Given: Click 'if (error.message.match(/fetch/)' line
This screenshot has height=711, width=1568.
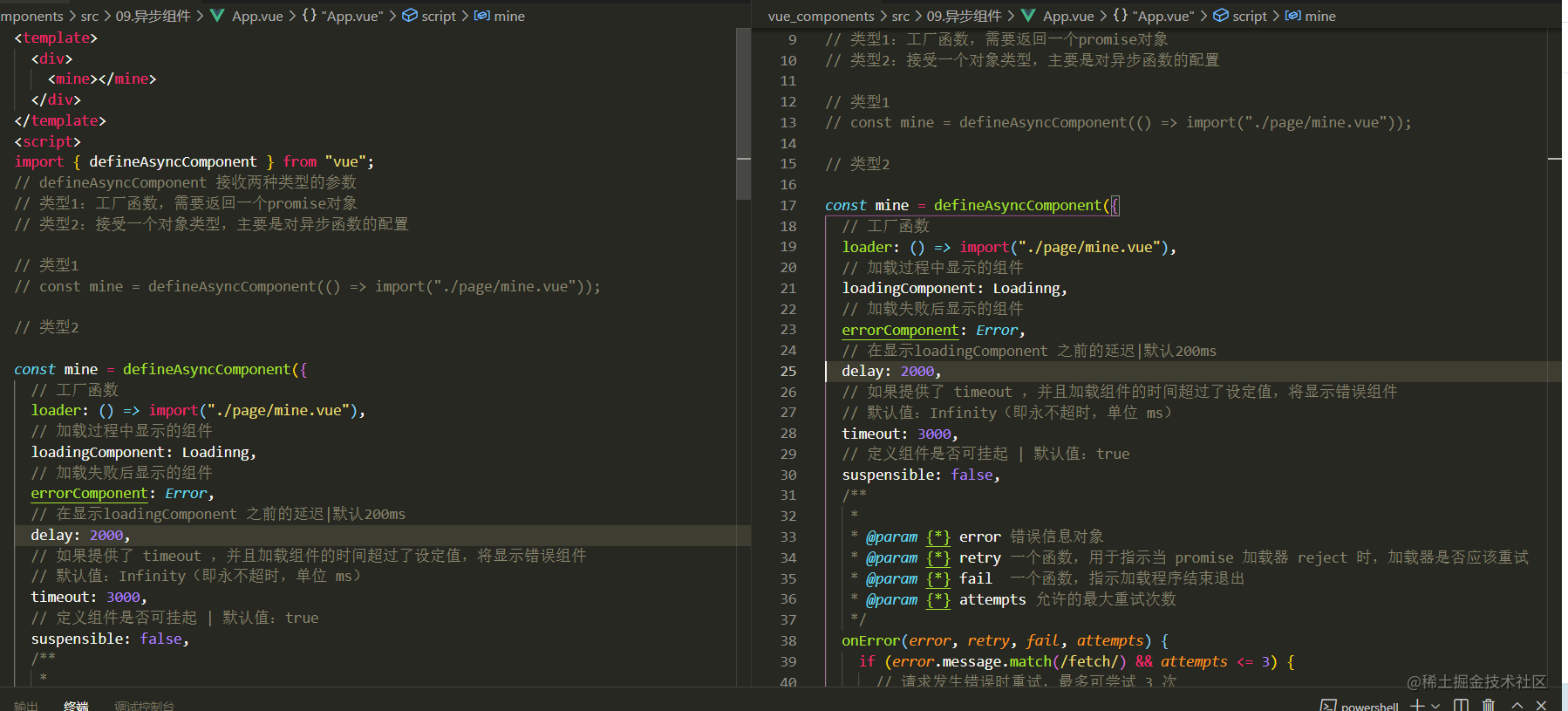Looking at the screenshot, I should pyautogui.click(x=1077, y=661).
